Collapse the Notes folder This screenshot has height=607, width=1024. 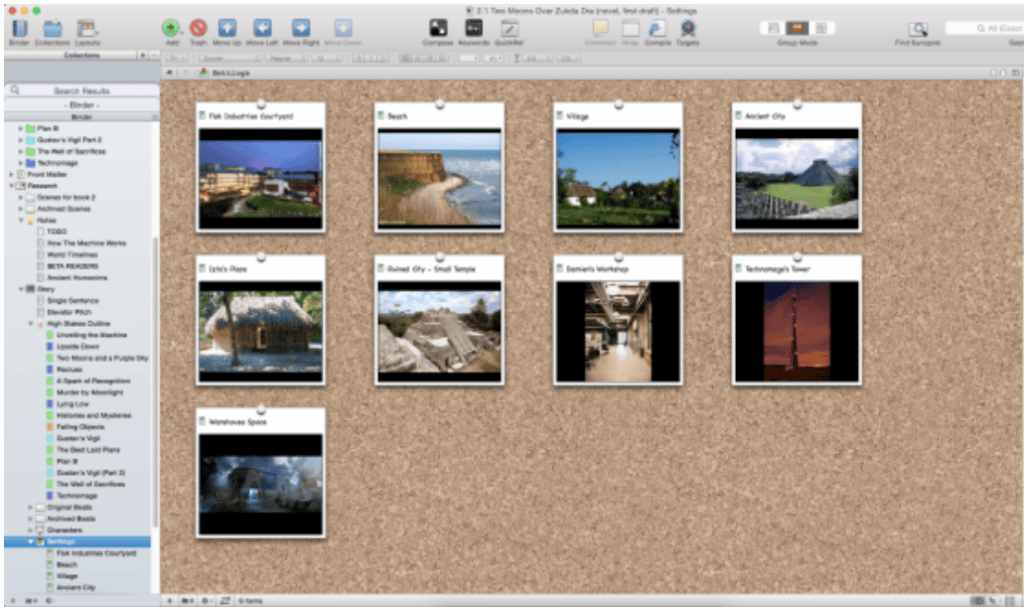click(21, 220)
